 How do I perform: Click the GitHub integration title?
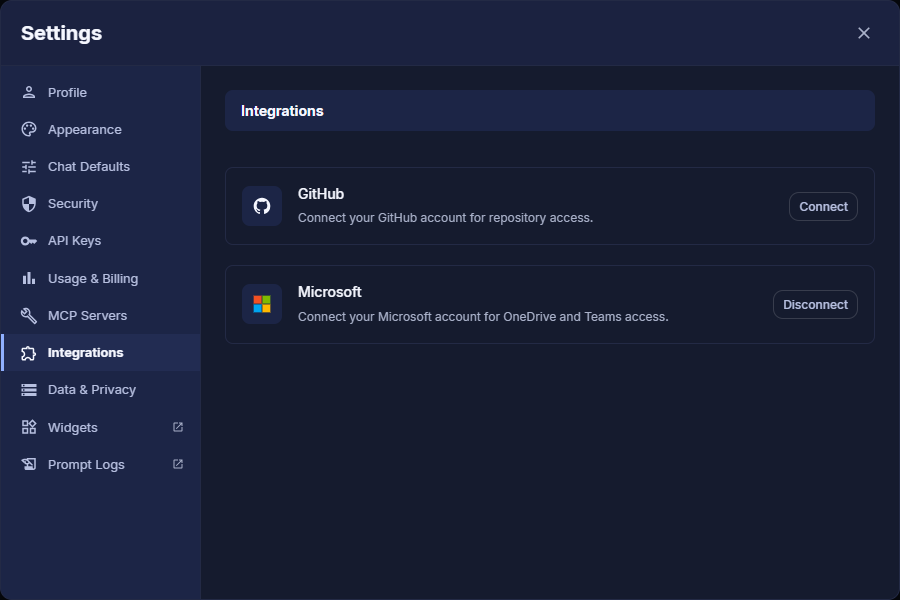click(321, 194)
